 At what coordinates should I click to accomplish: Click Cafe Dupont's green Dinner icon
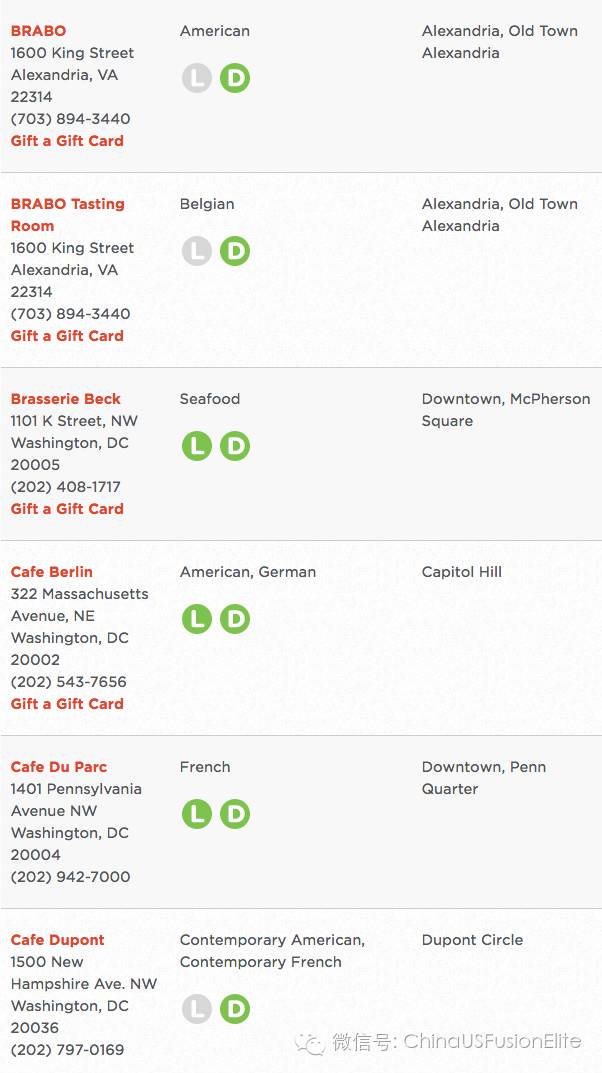click(235, 1009)
